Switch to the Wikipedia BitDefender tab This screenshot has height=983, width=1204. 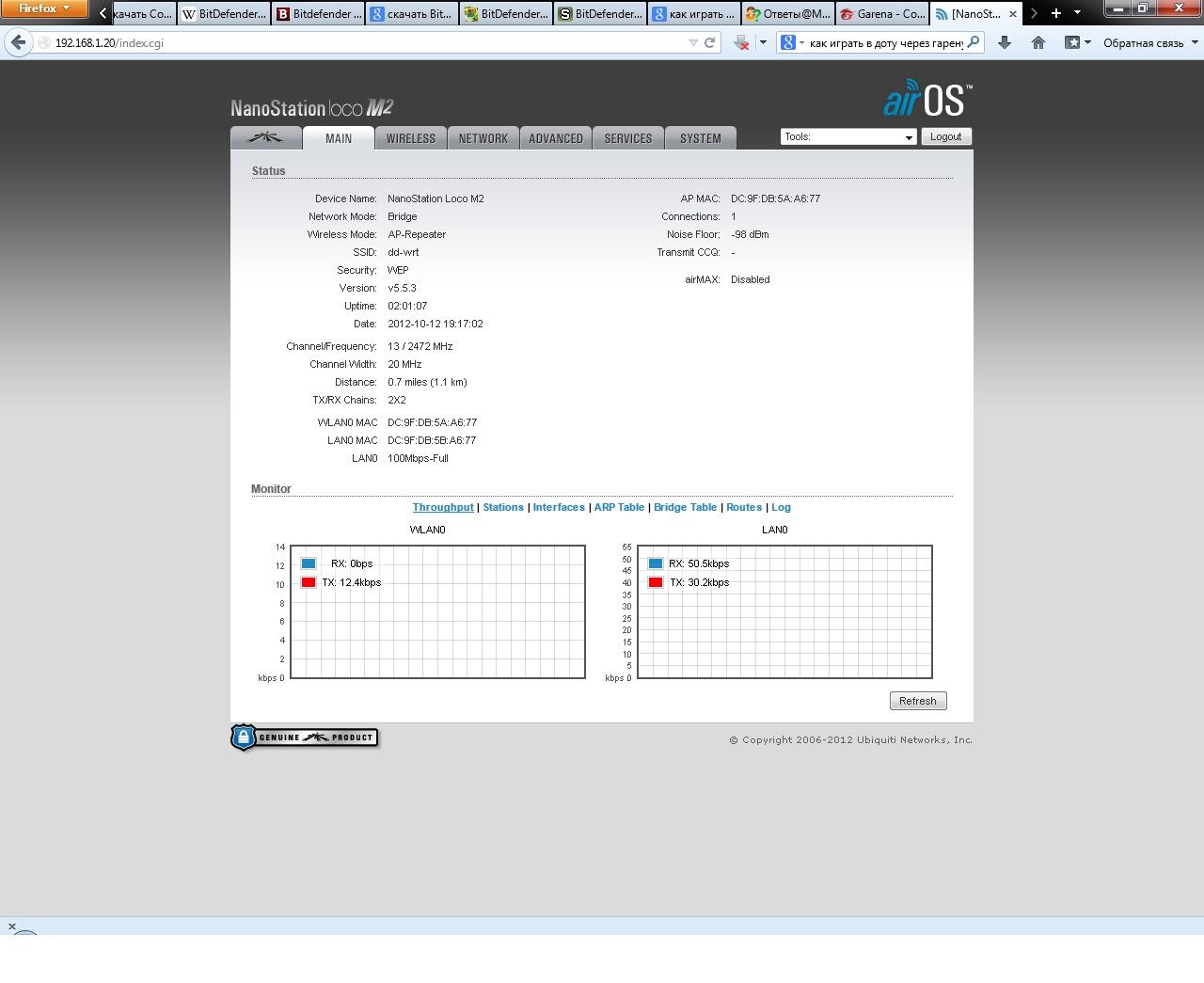point(224,14)
